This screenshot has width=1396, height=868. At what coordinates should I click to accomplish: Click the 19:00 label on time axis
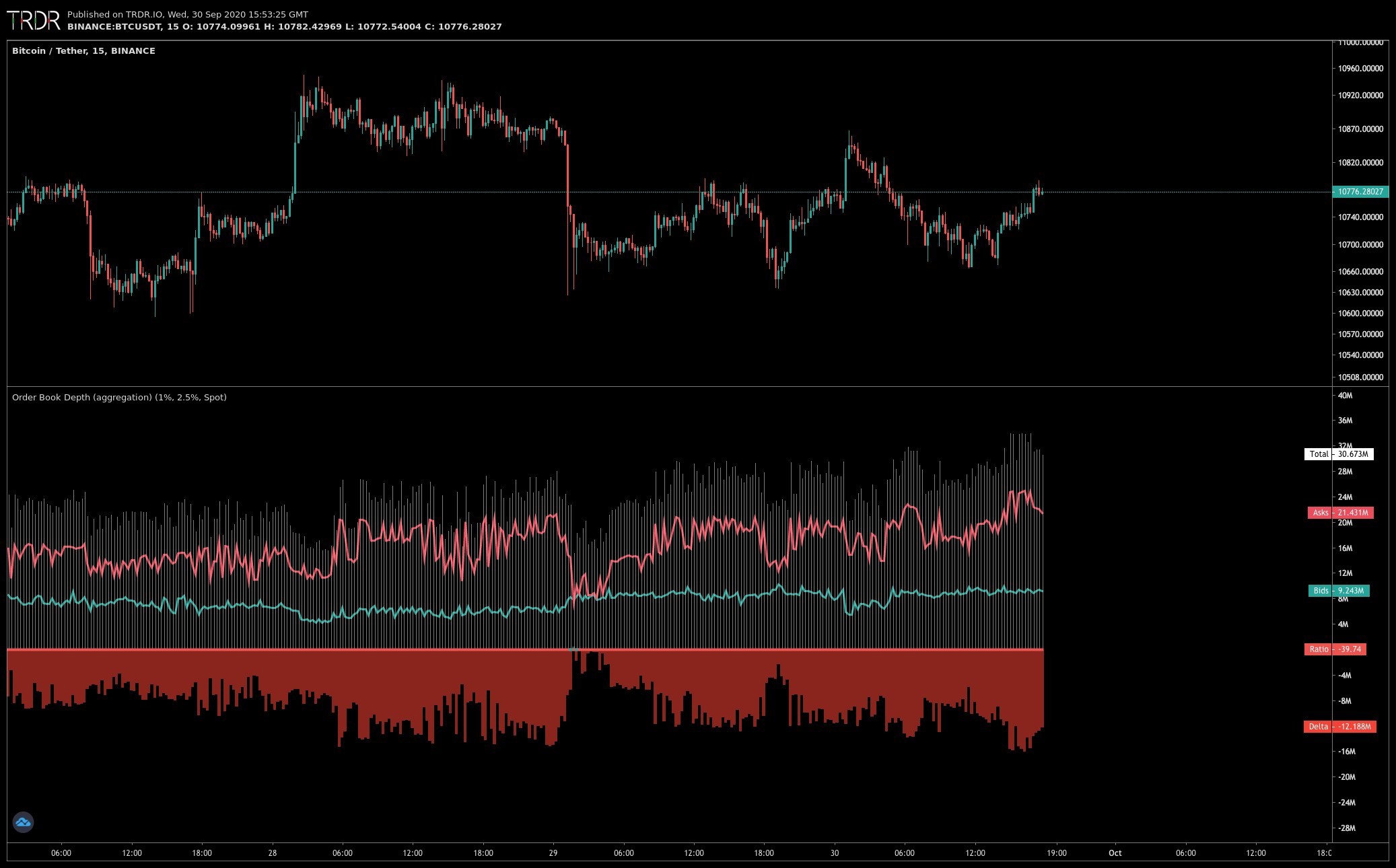(1056, 853)
